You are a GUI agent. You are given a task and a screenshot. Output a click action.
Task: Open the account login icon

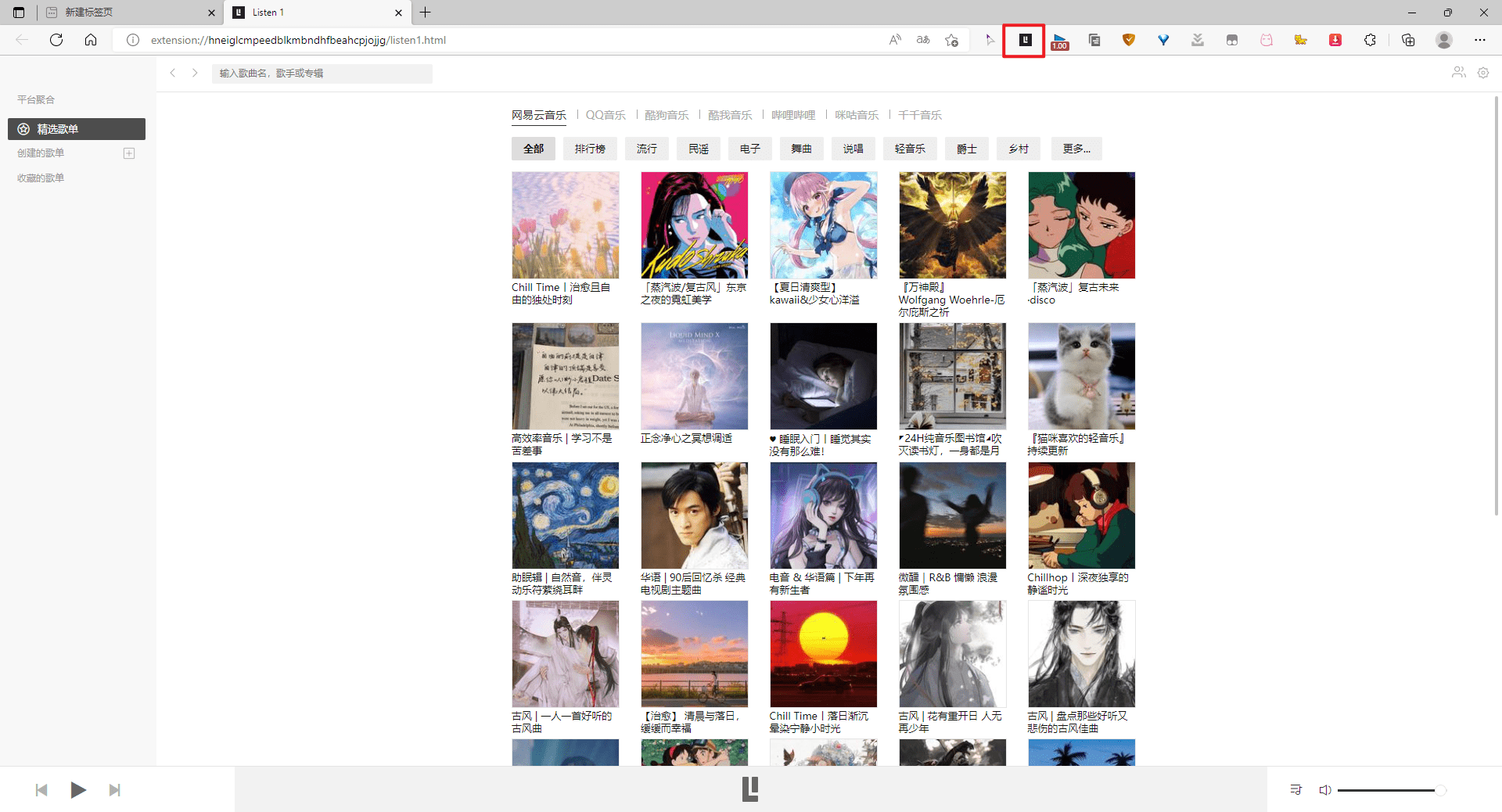click(1459, 73)
